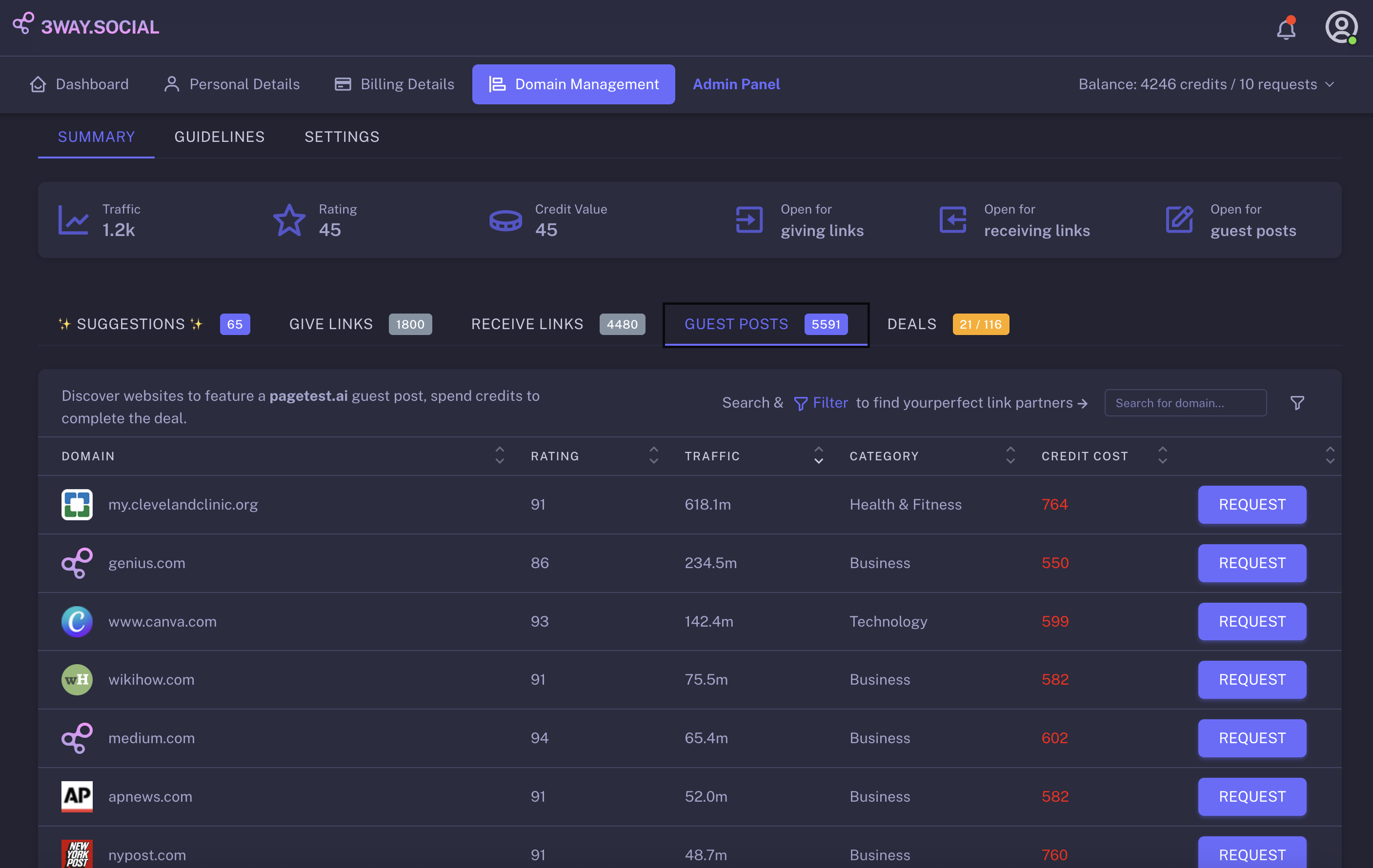Click the 618.1m traffic value

707,504
